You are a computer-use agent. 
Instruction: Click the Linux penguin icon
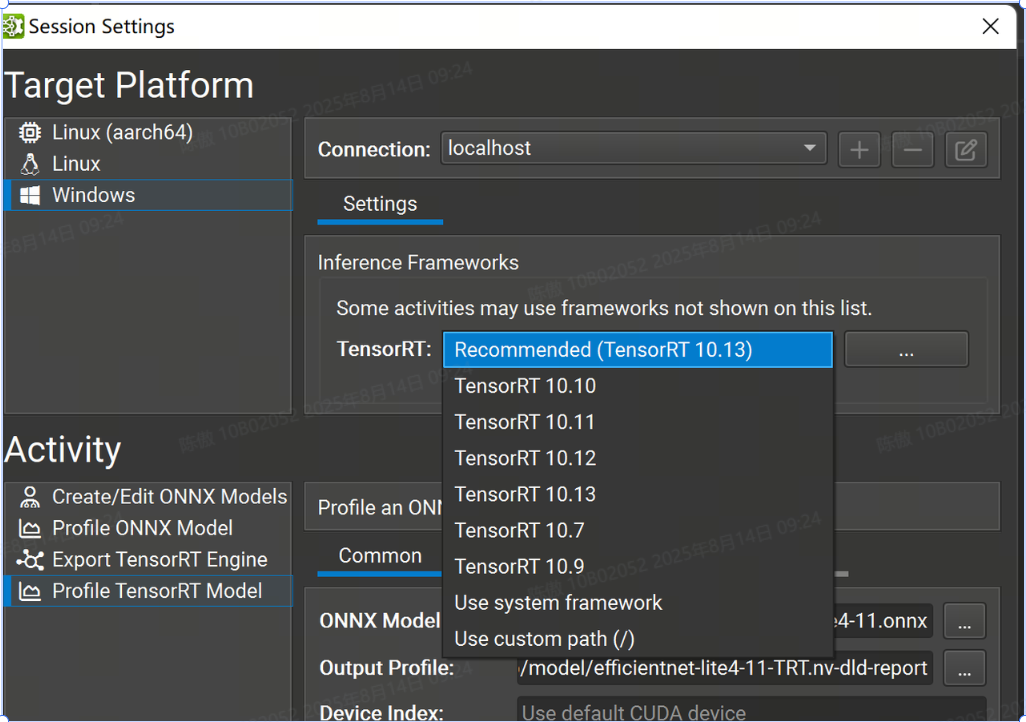tap(29, 164)
